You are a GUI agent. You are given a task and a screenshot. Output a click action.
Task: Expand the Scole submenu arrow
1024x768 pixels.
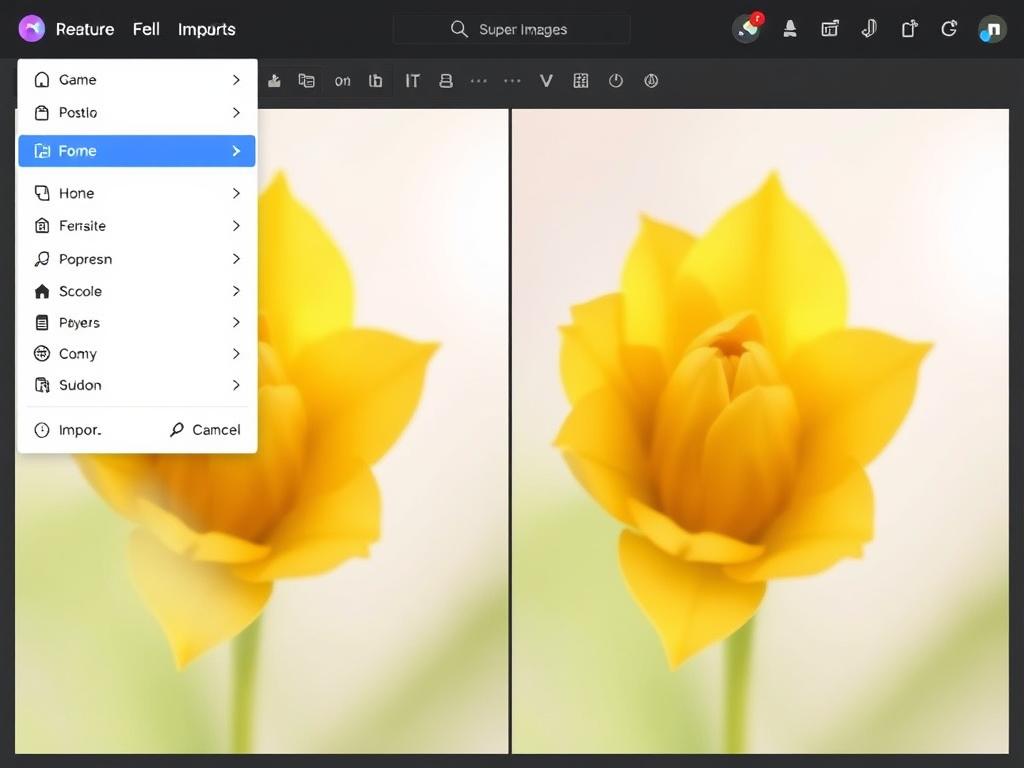click(236, 291)
